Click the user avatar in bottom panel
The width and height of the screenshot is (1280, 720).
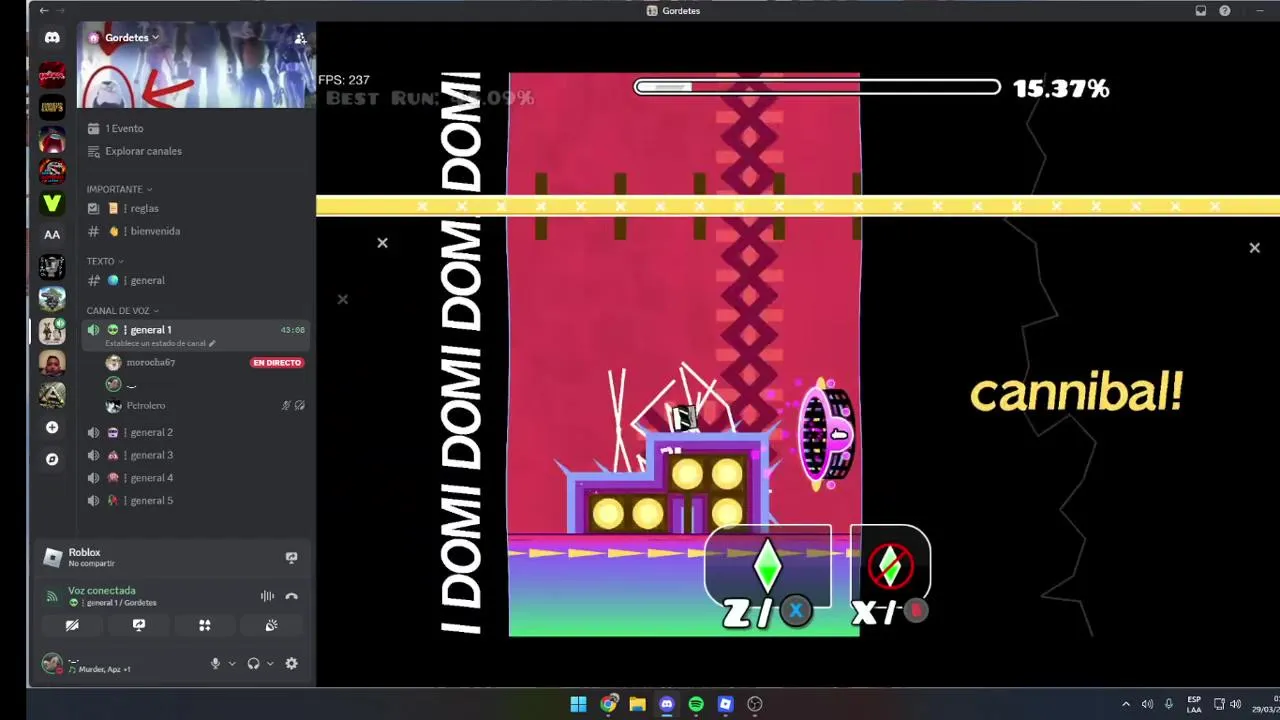52,663
